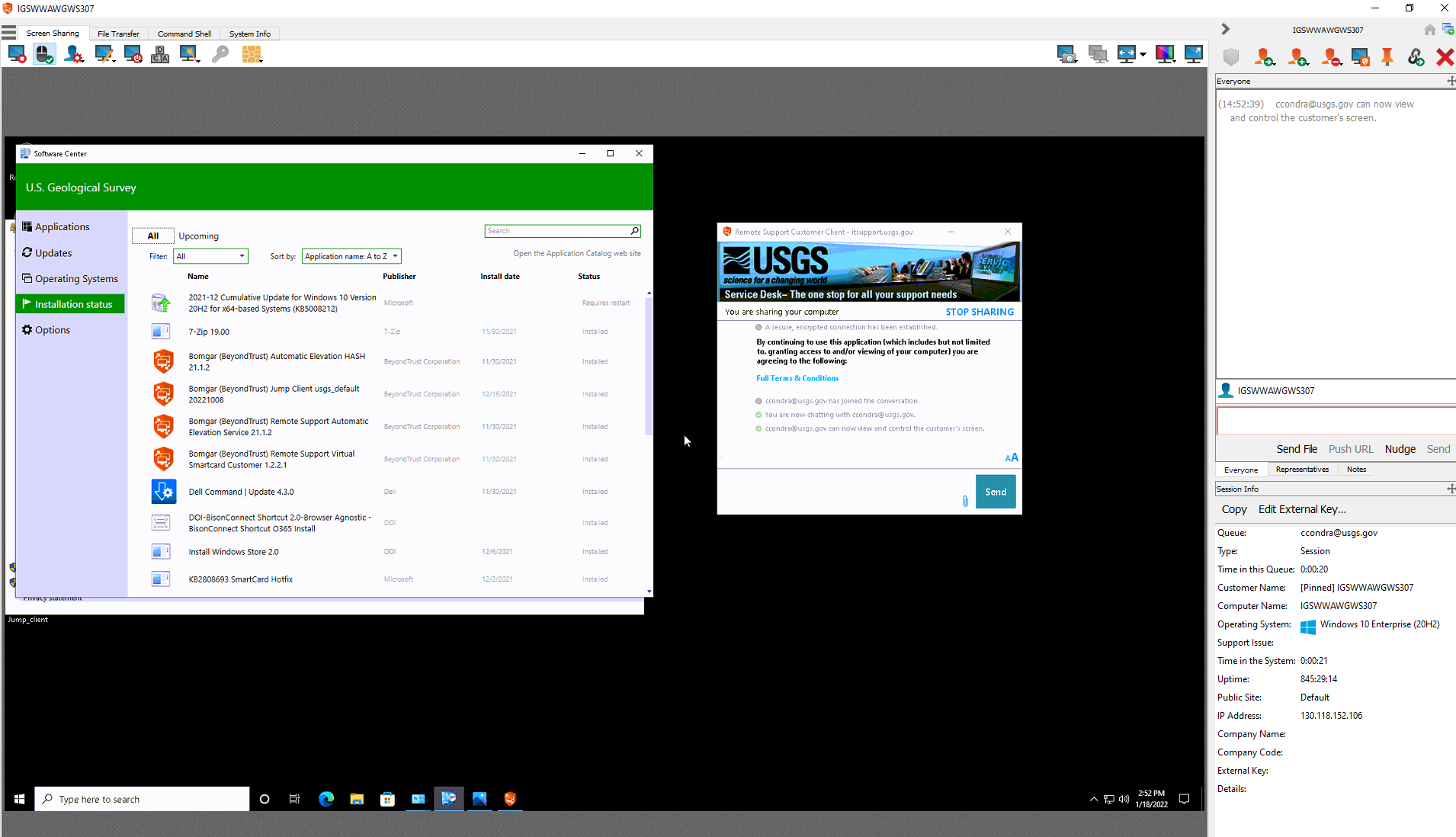Open the Filter dropdown set to All
Viewport: 1456px width, 837px height.
(x=210, y=256)
